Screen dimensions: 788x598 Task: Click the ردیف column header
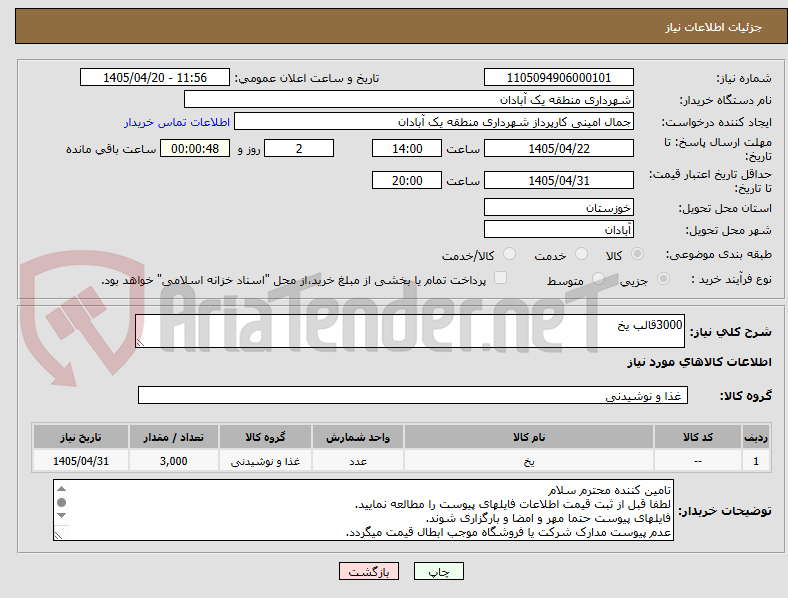coord(756,437)
